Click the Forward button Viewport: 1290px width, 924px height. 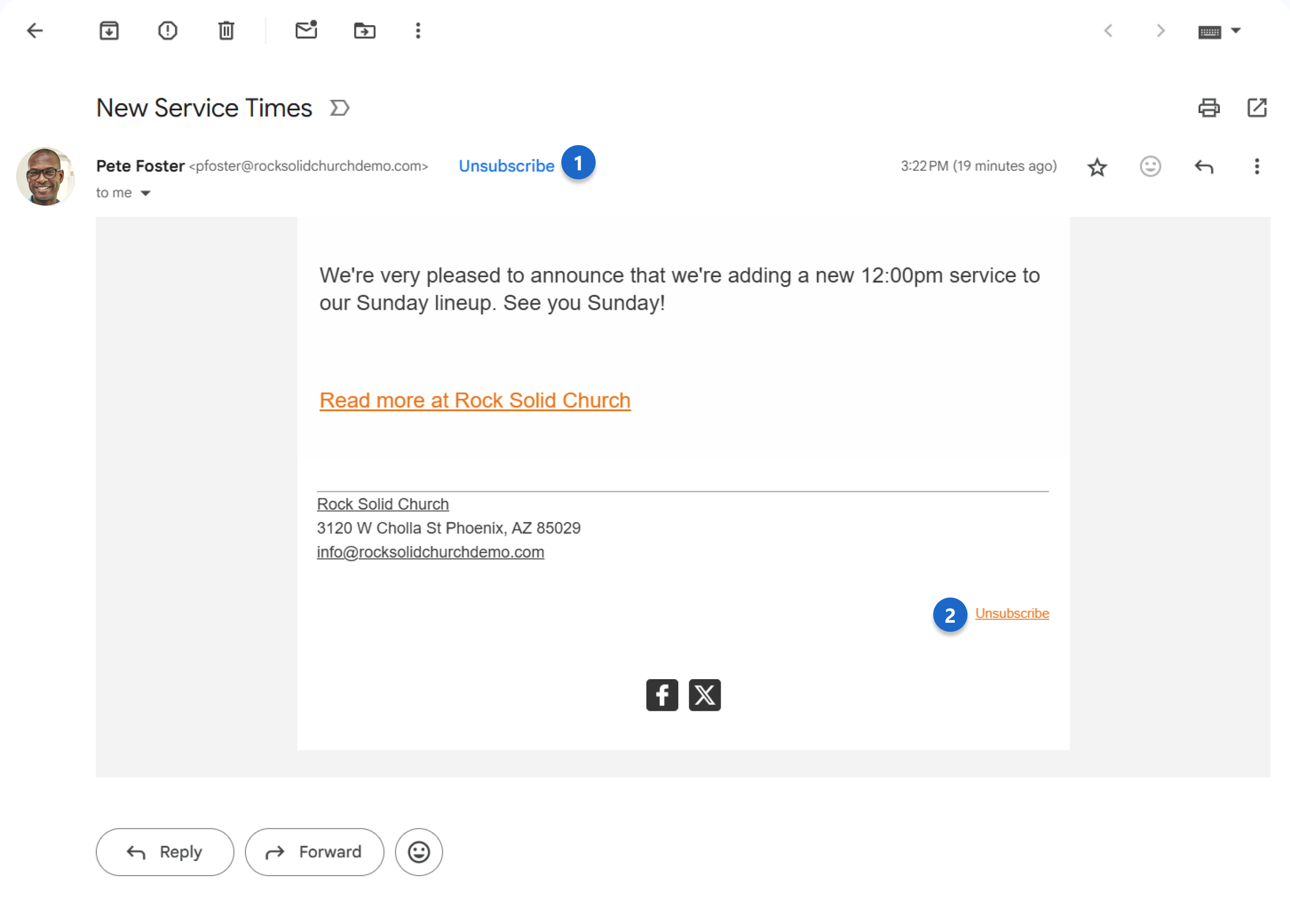point(314,851)
